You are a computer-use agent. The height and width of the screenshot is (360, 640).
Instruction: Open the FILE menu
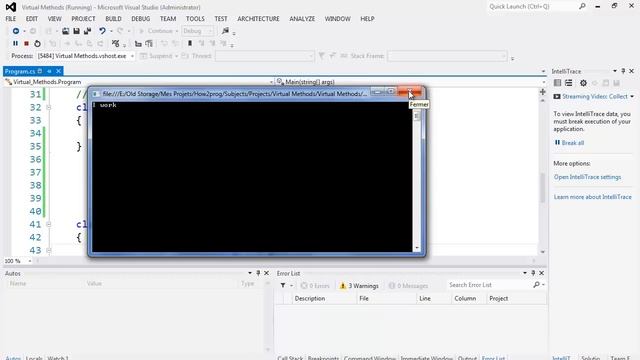pos(11,19)
